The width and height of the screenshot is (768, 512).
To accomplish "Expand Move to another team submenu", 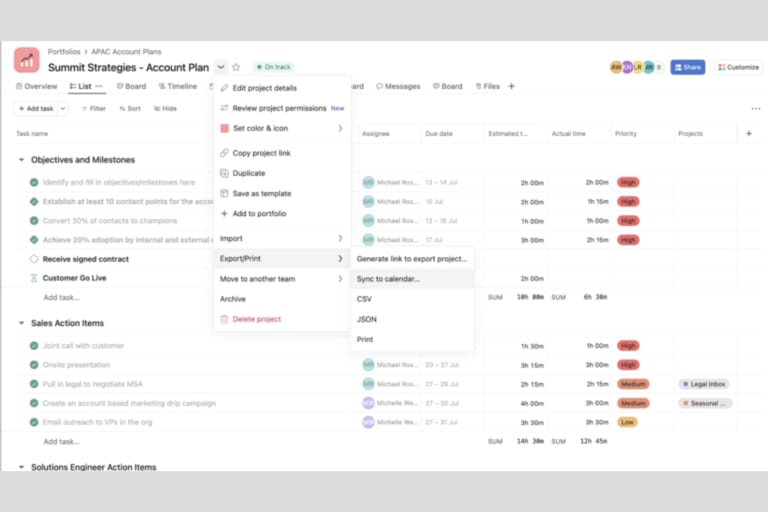I will point(282,279).
